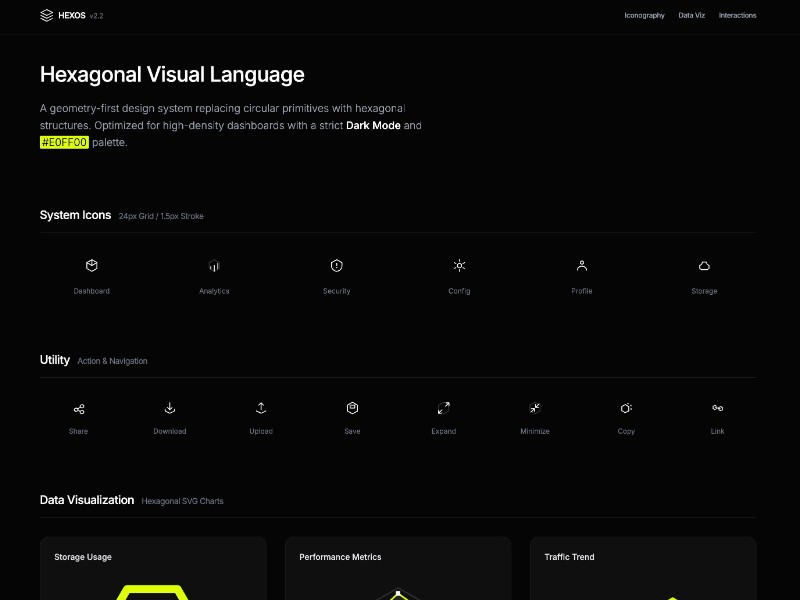Click the Profile icon
Image resolution: width=800 pixels, height=600 pixels.
[x=581, y=265]
